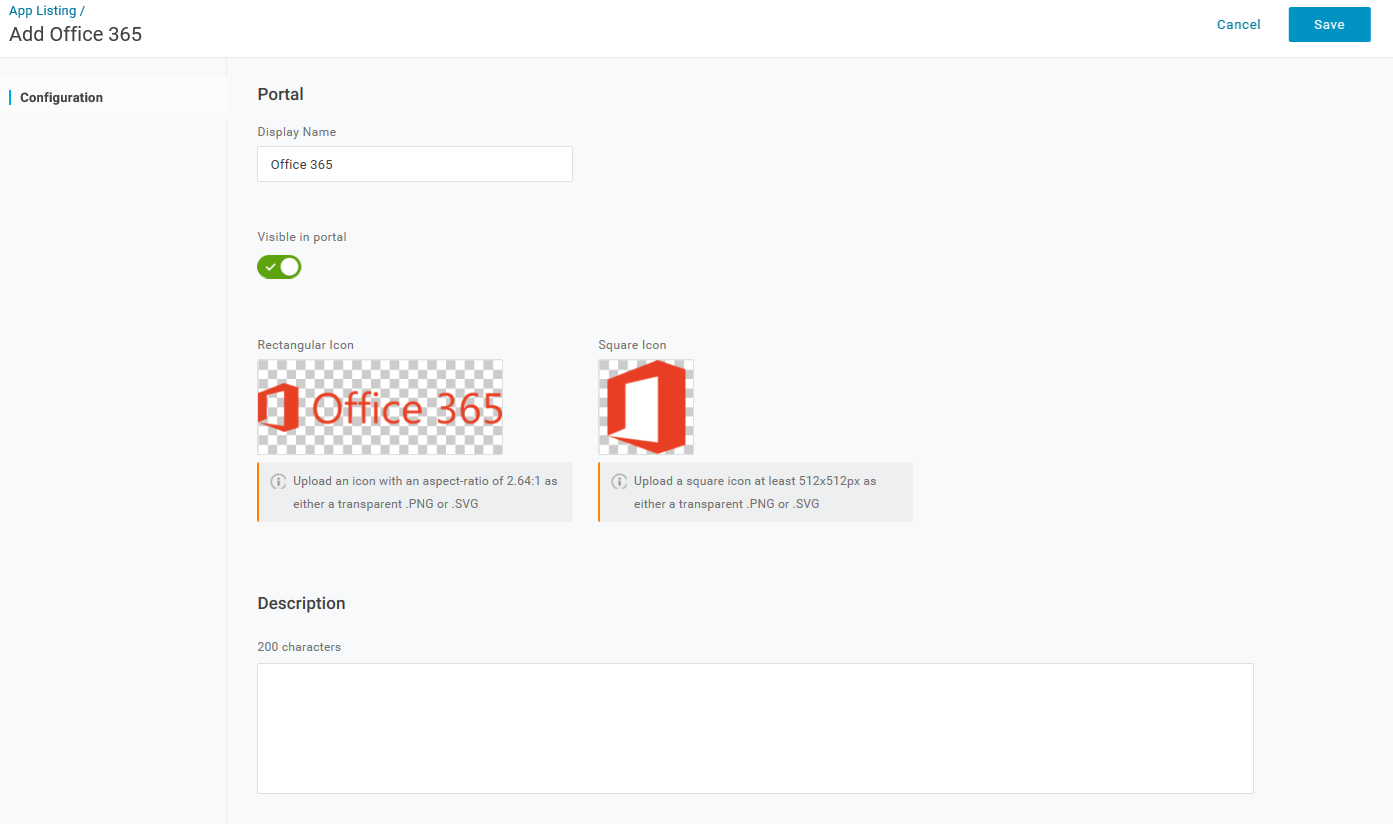Cancel adding Office 365

pyautogui.click(x=1238, y=25)
